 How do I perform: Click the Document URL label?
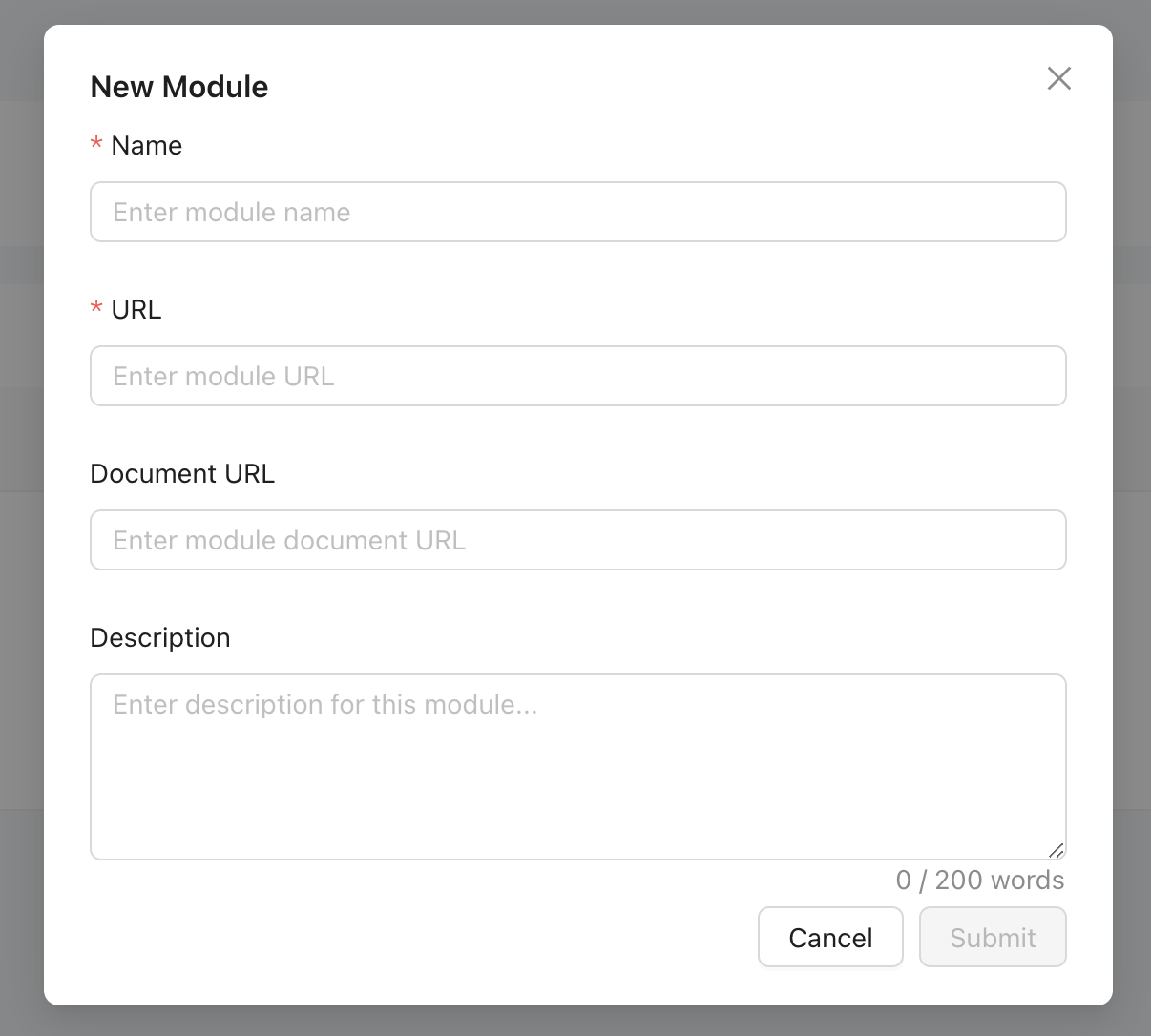(181, 473)
